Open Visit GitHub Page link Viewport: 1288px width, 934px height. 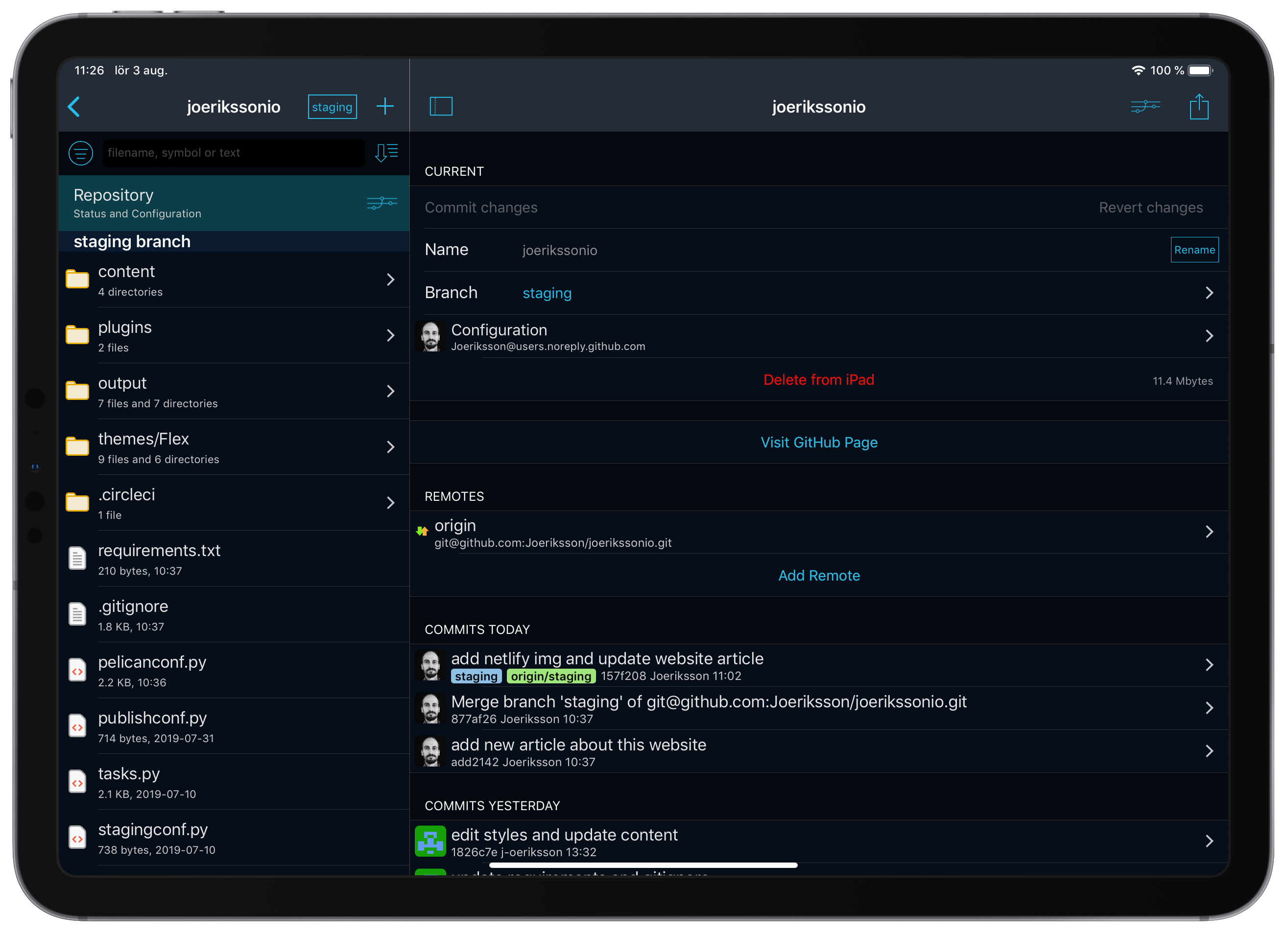click(818, 443)
